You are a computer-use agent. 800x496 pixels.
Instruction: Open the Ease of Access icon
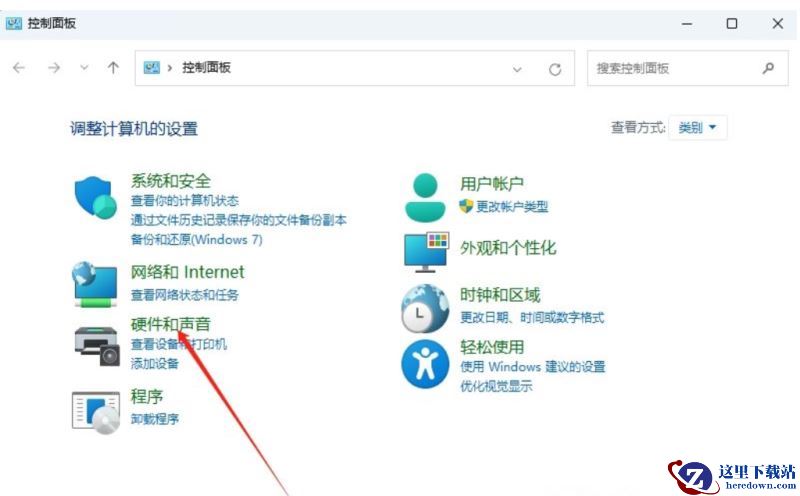point(425,364)
